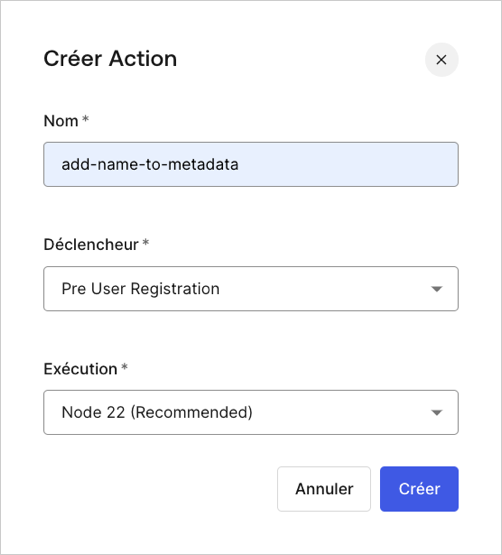Click the Exécution dropdown caret arrow
Image resolution: width=502 pixels, height=555 pixels.
pyautogui.click(x=437, y=413)
